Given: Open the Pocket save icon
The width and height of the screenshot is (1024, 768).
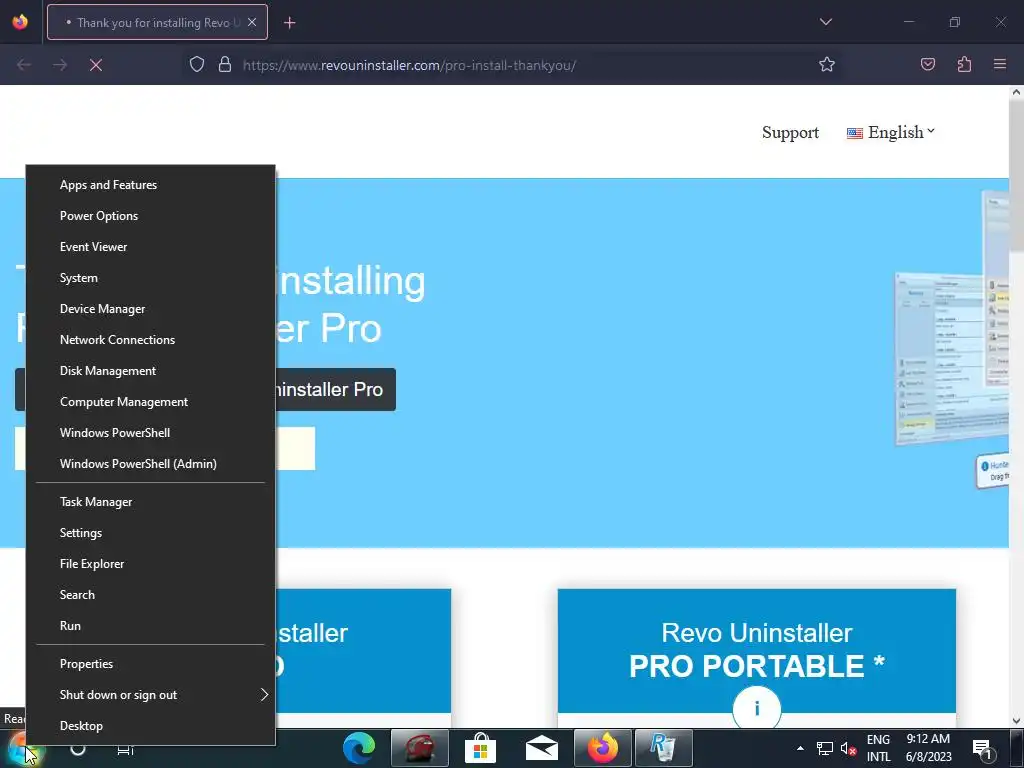Looking at the screenshot, I should pyautogui.click(x=927, y=64).
